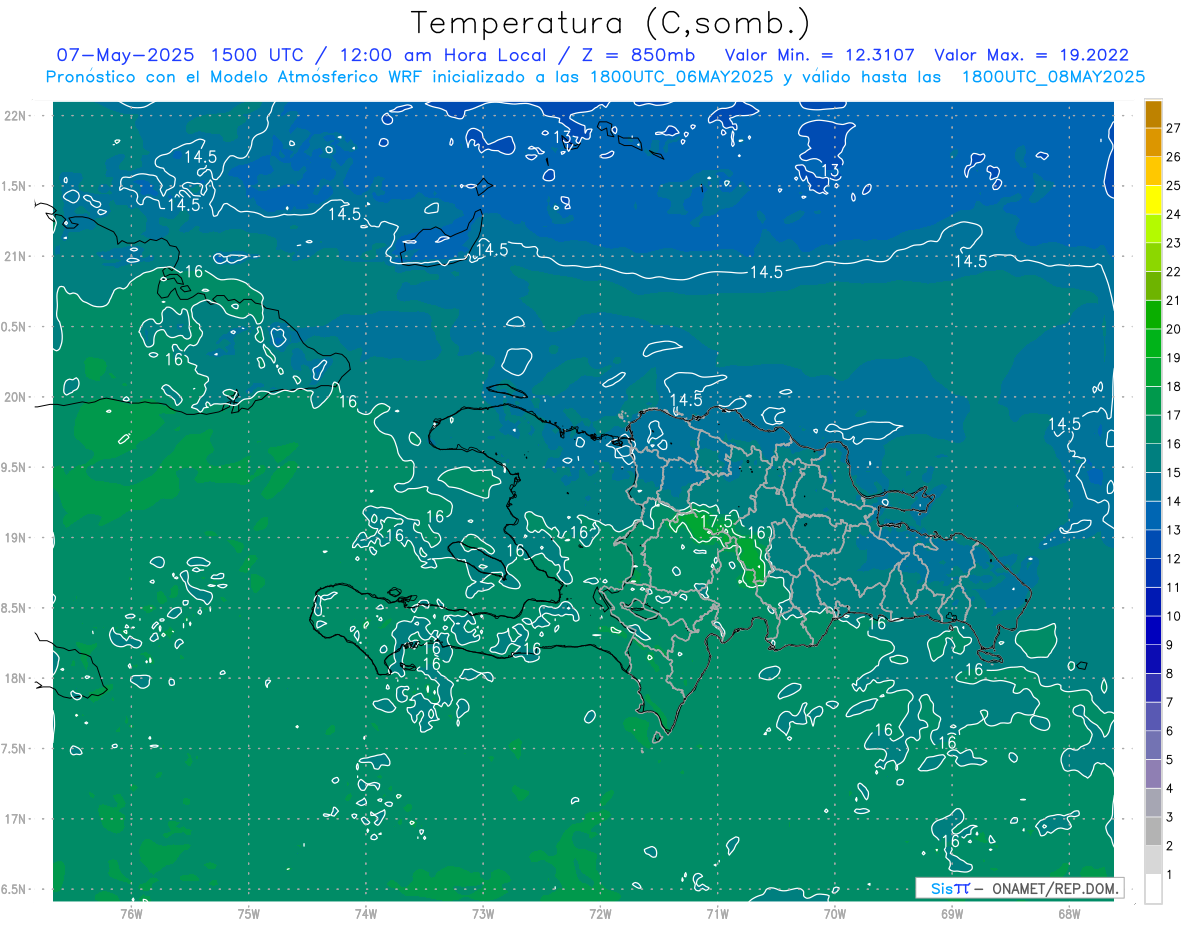This screenshot has width=1200, height=927.
Task: Click the 'SisTT' logo text
Action: 949,888
